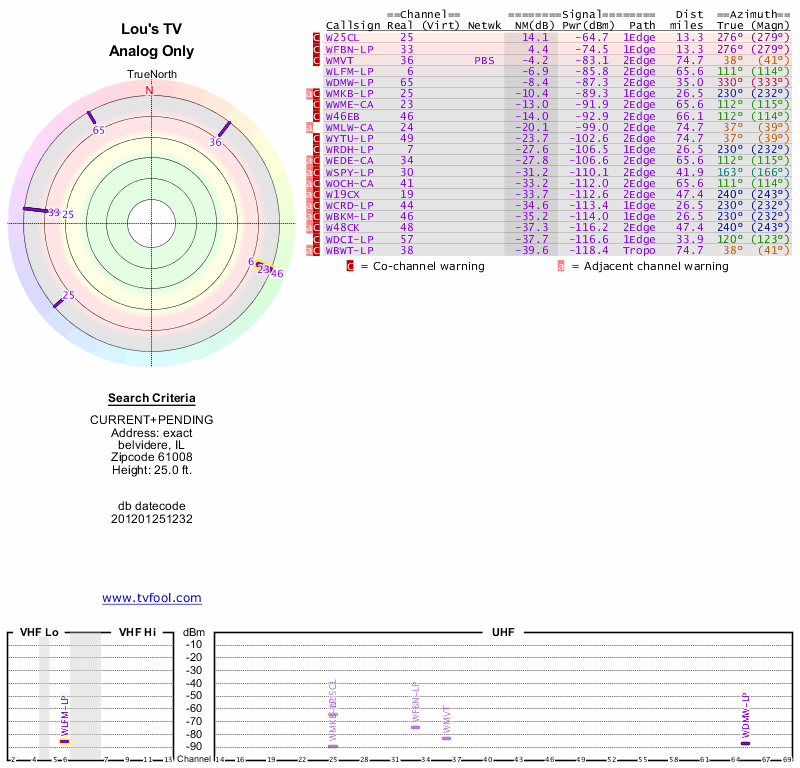The image size is (800, 768).
Task: Visit the www.tvfool.com link
Action: pos(152,598)
